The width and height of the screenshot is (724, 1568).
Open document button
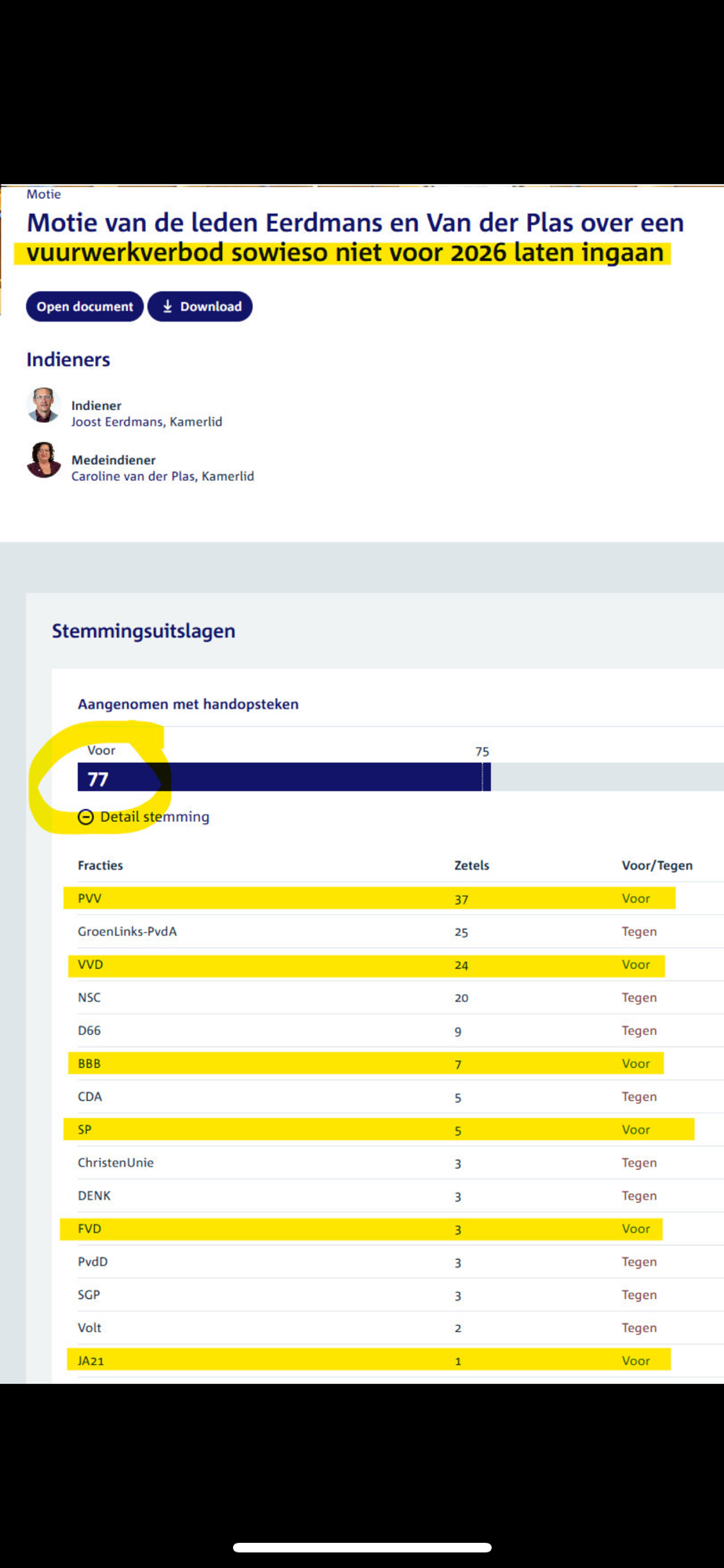[85, 307]
